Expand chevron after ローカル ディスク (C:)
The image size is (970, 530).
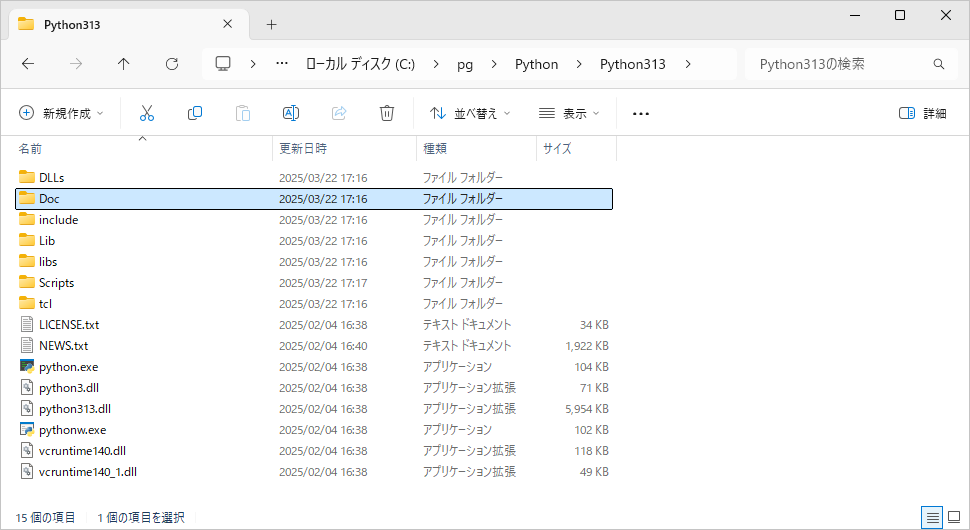point(436,64)
